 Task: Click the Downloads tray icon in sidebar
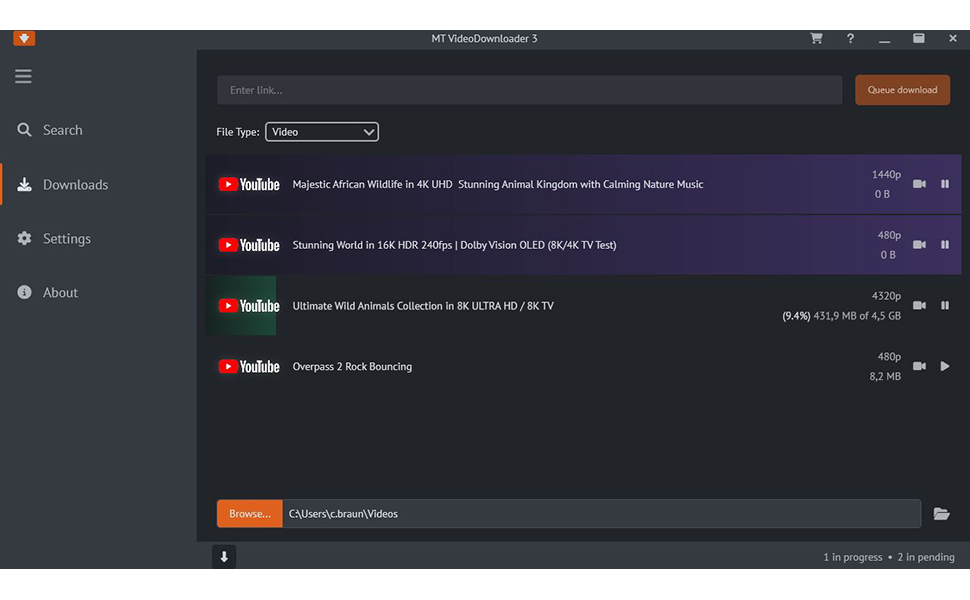24,184
